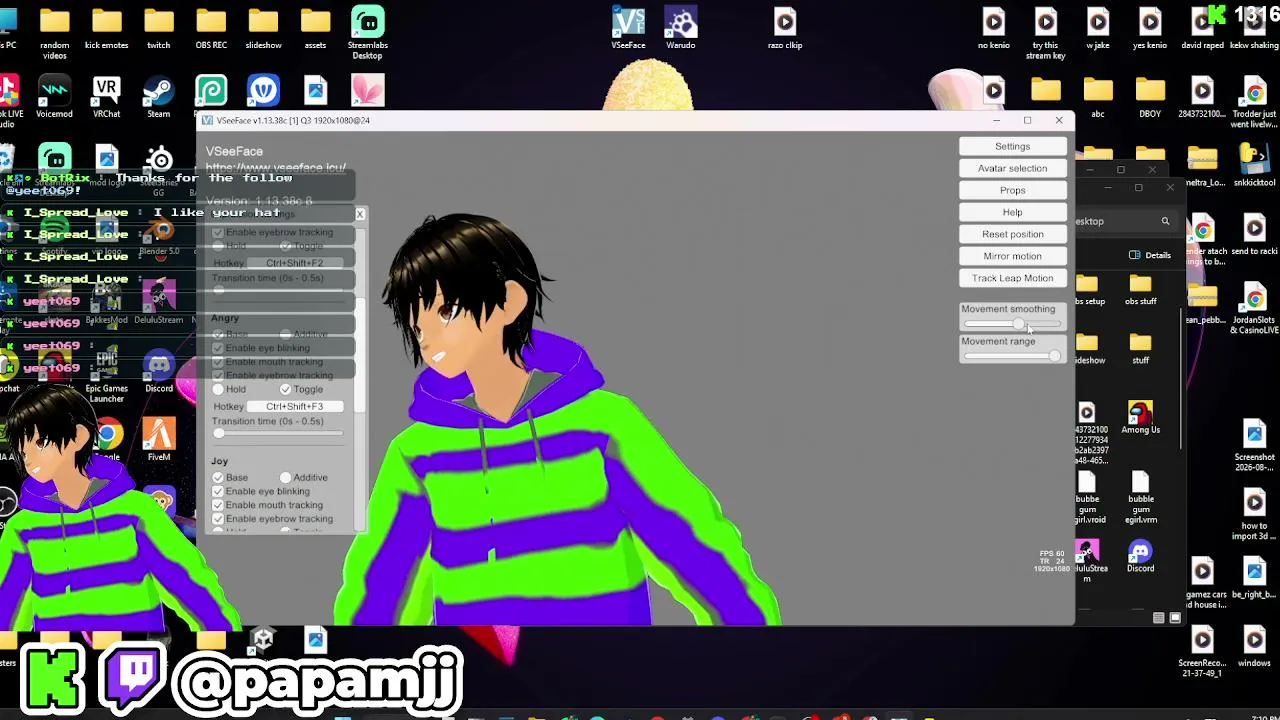
Task: Click the search icon in Explorer window
Action: (x=1165, y=221)
